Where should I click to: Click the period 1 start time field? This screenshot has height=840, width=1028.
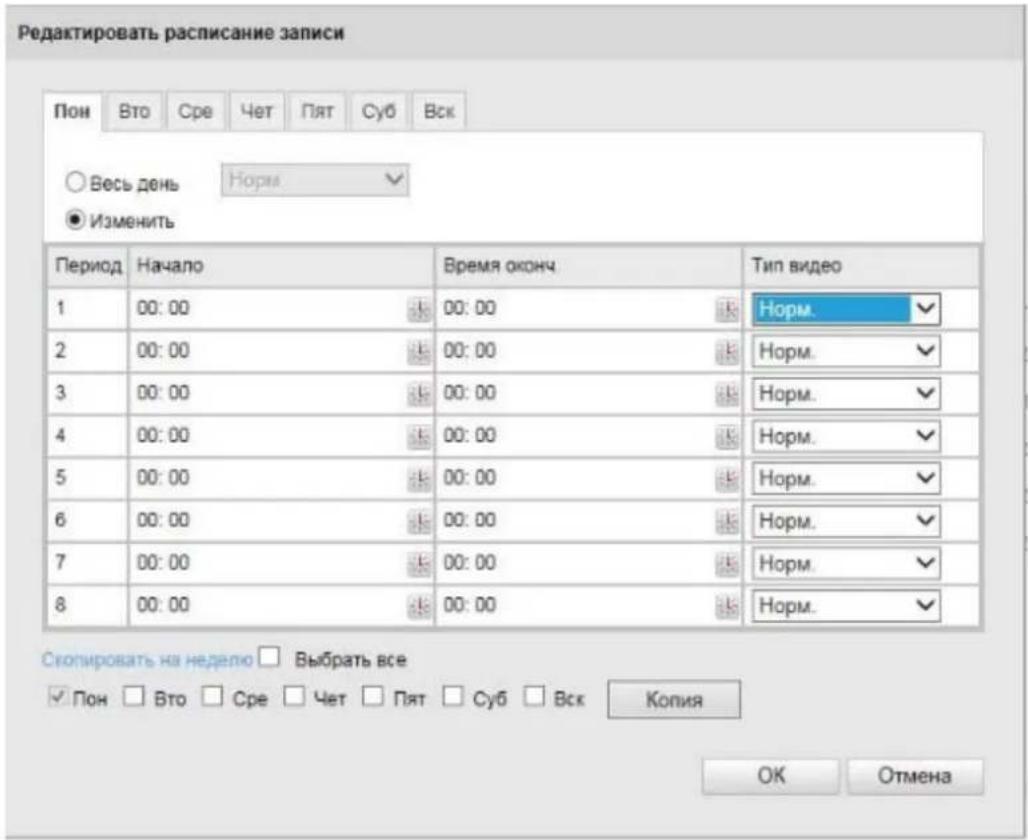(x=281, y=310)
